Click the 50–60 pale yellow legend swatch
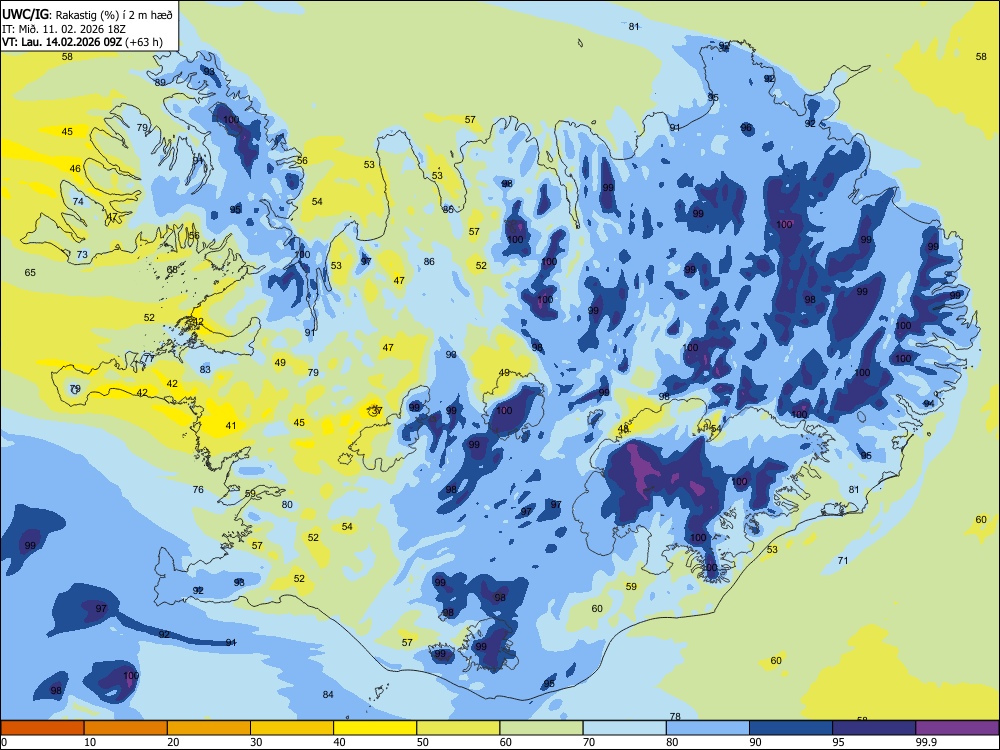This screenshot has height=750, width=1000. pos(458,728)
